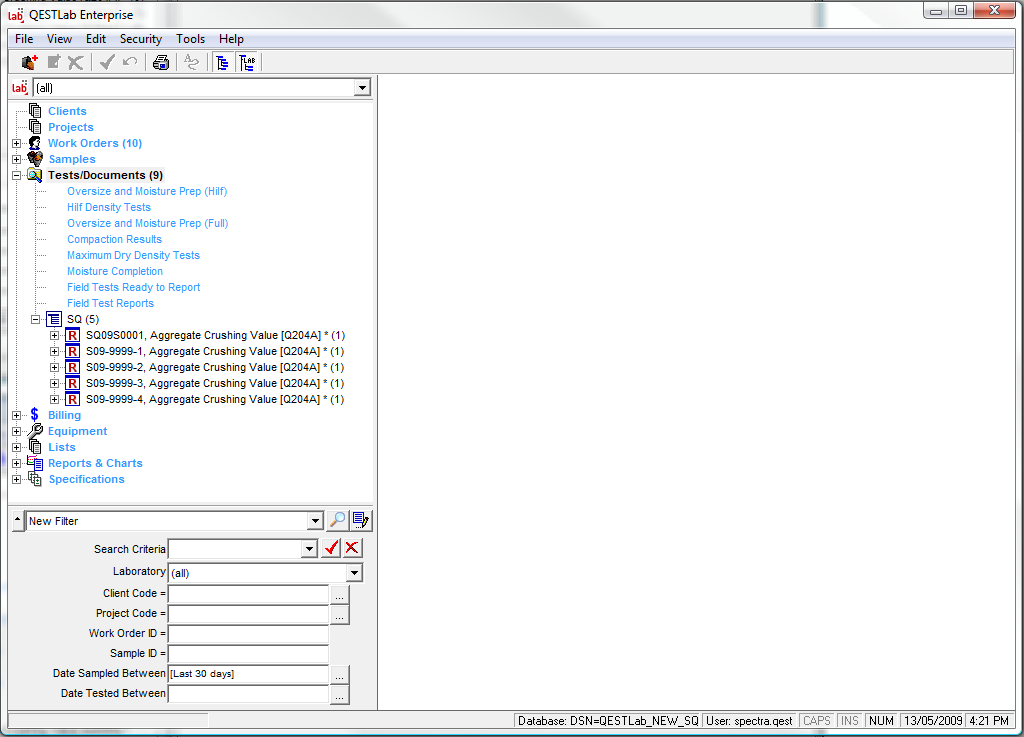This screenshot has height=737, width=1024.
Task: Open the Tools menu
Action: [x=190, y=39]
